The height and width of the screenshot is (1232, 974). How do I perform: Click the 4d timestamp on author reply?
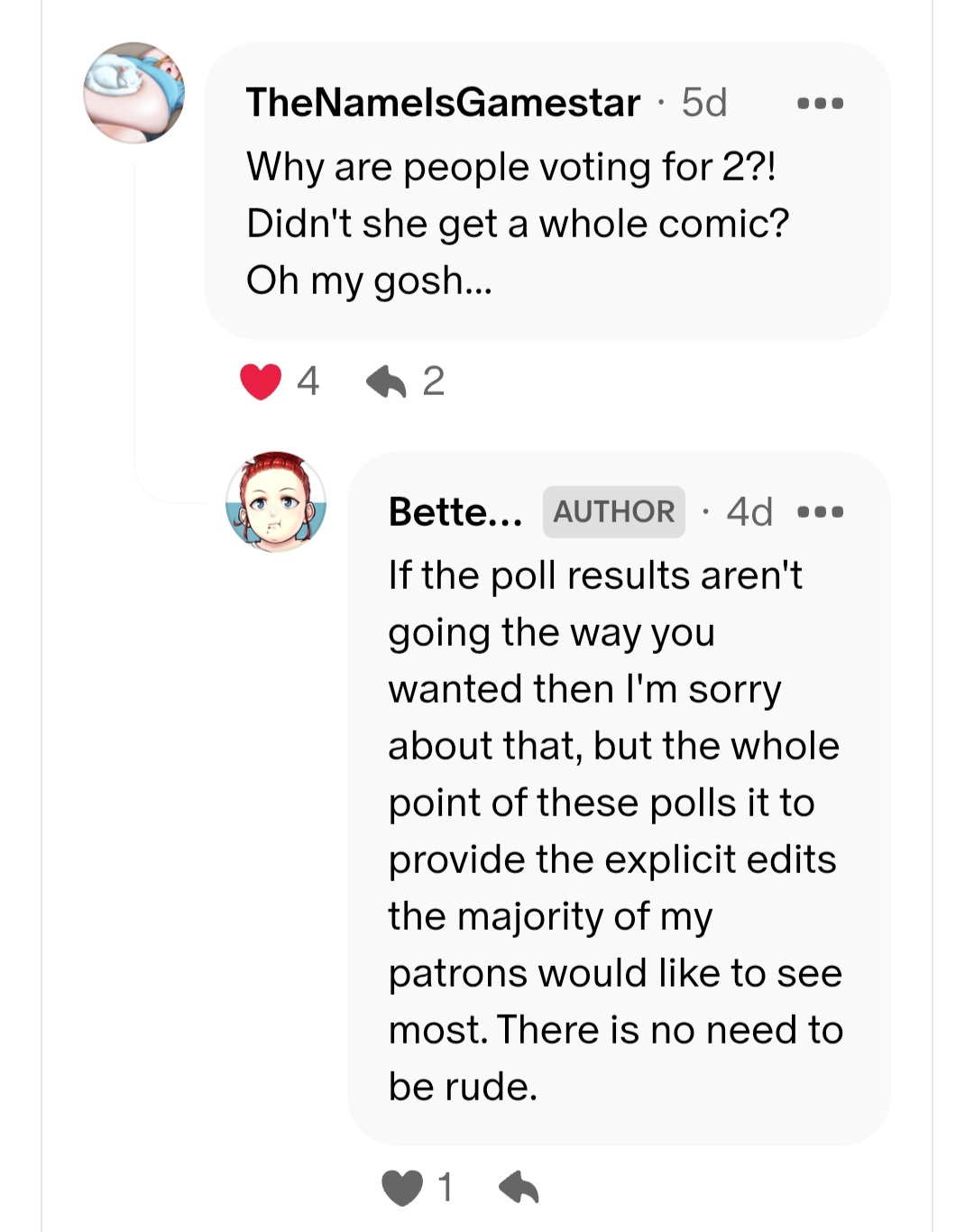(749, 512)
